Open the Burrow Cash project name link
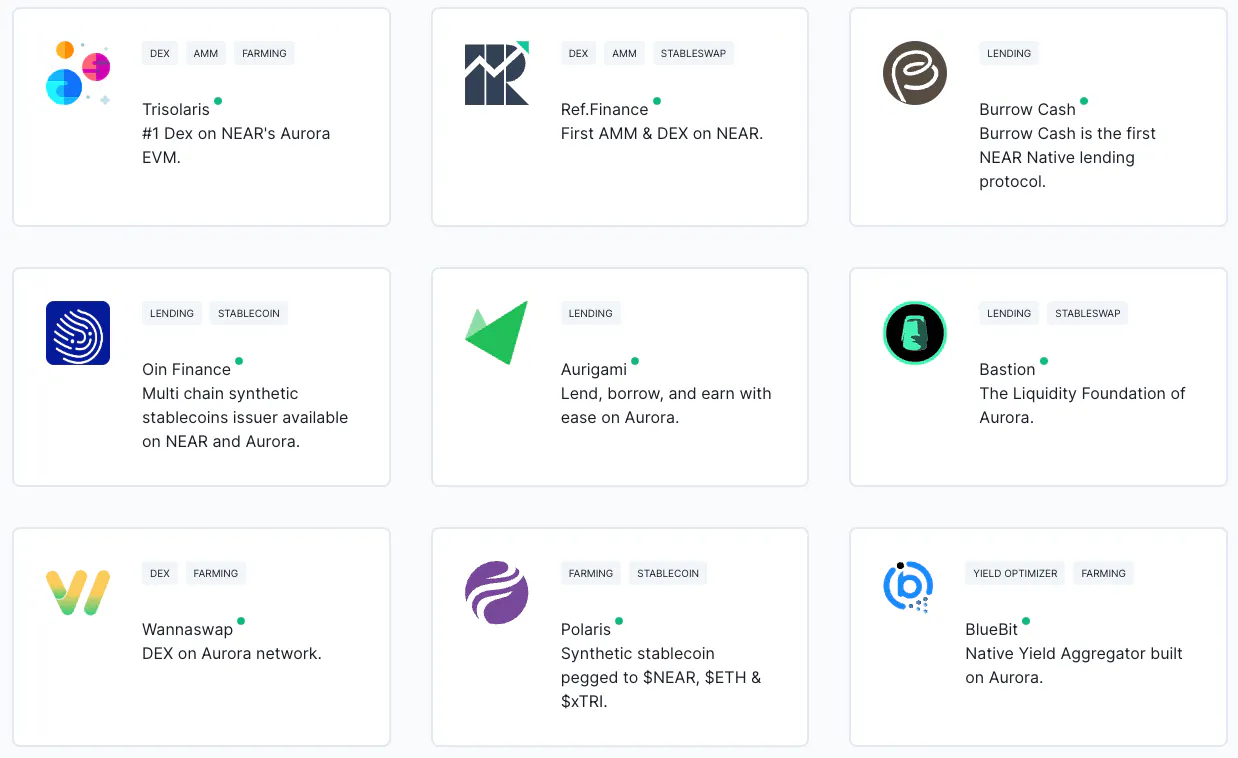1238x758 pixels. tap(1027, 110)
